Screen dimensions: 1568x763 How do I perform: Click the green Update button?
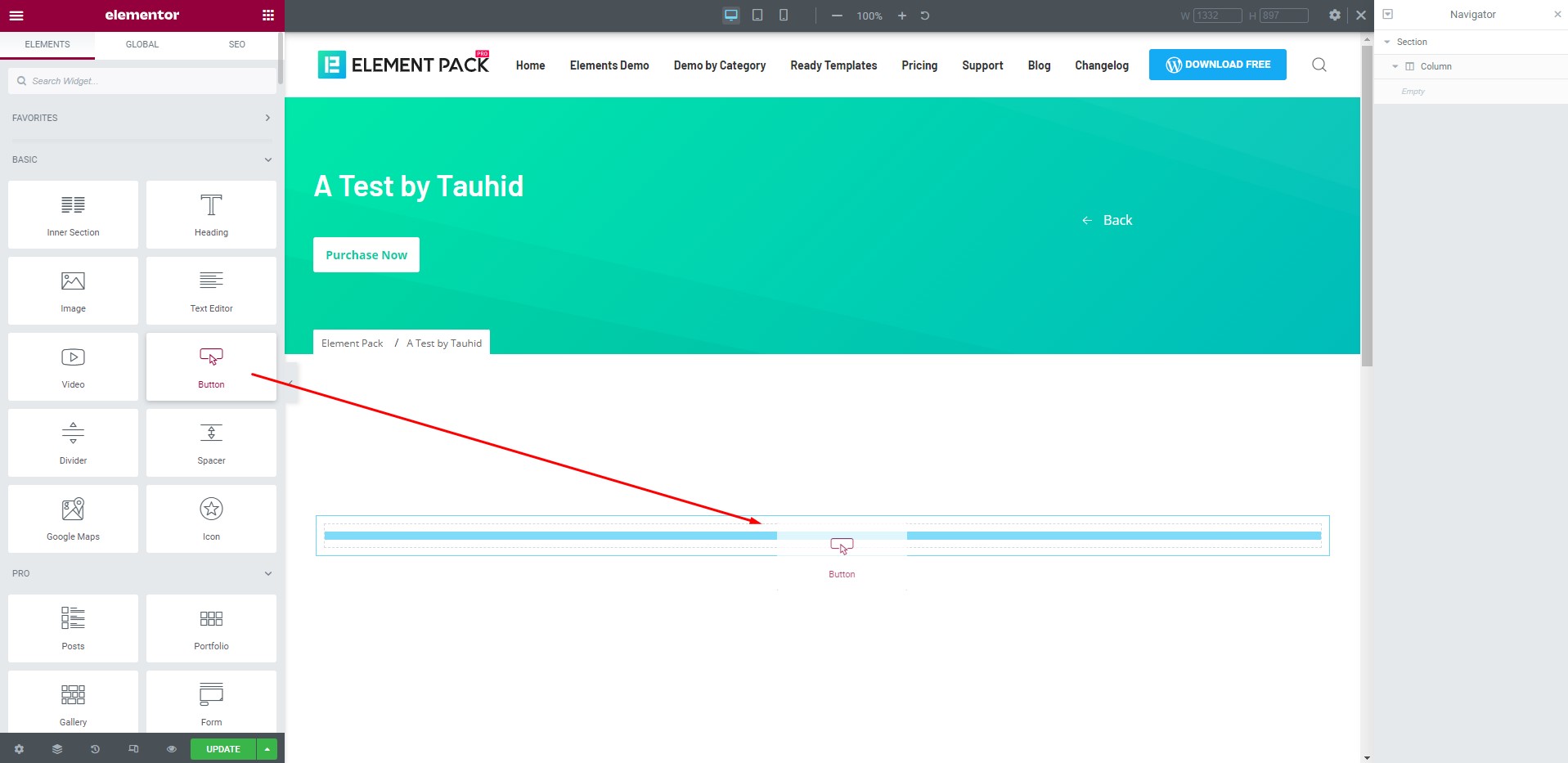tap(222, 749)
